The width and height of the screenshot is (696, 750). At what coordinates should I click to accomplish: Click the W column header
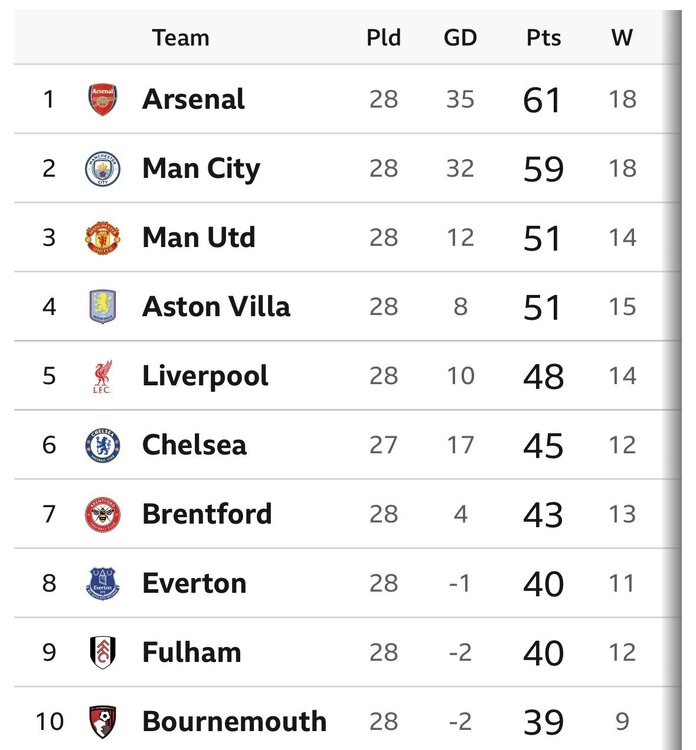622,38
